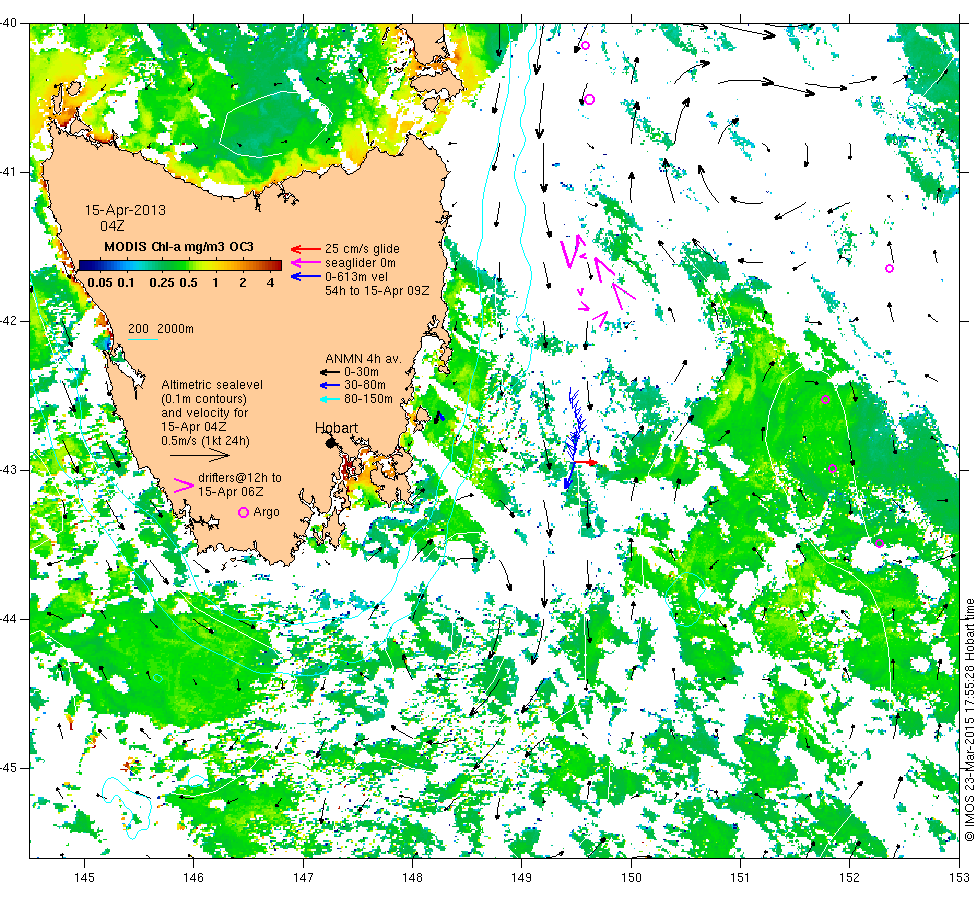Click the Argo legend text
This screenshot has width=980, height=900.
pyautogui.click(x=266, y=512)
